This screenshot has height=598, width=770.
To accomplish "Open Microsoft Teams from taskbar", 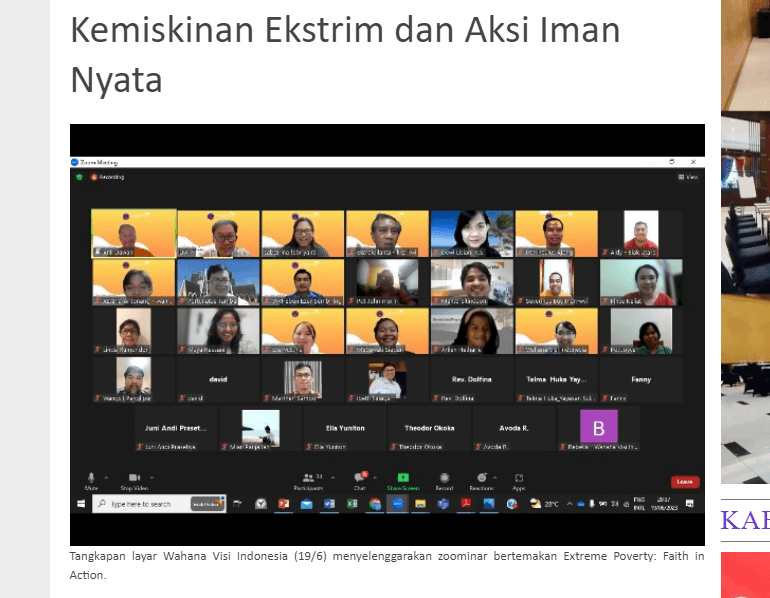I will point(443,504).
